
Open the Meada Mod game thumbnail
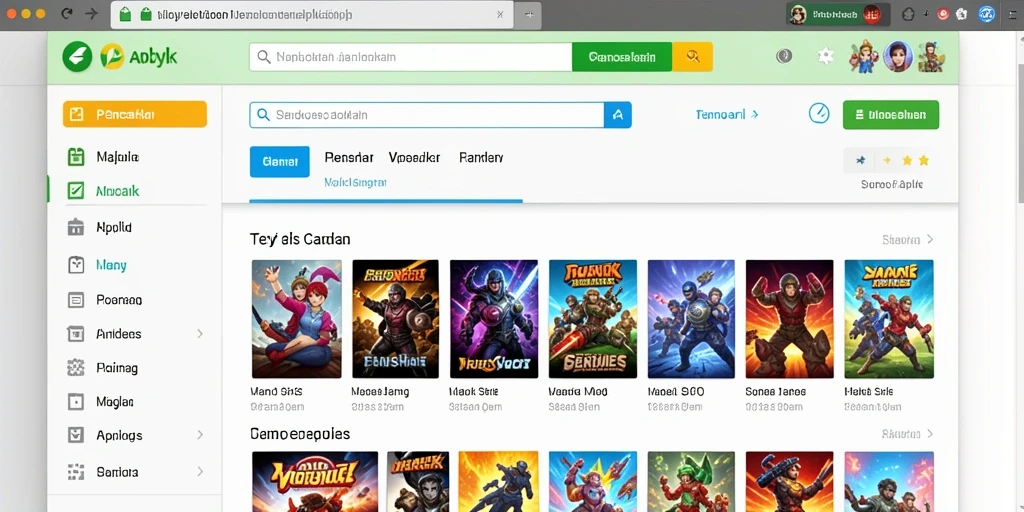592,319
